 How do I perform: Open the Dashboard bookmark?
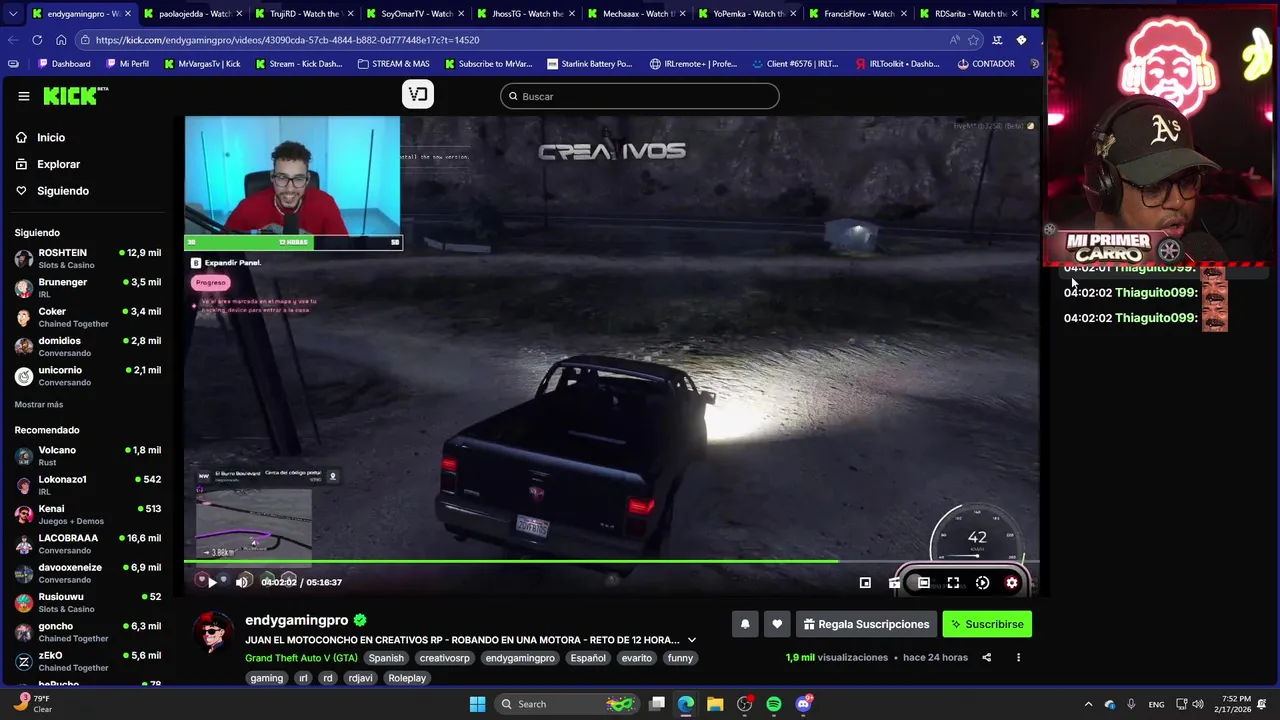64,64
